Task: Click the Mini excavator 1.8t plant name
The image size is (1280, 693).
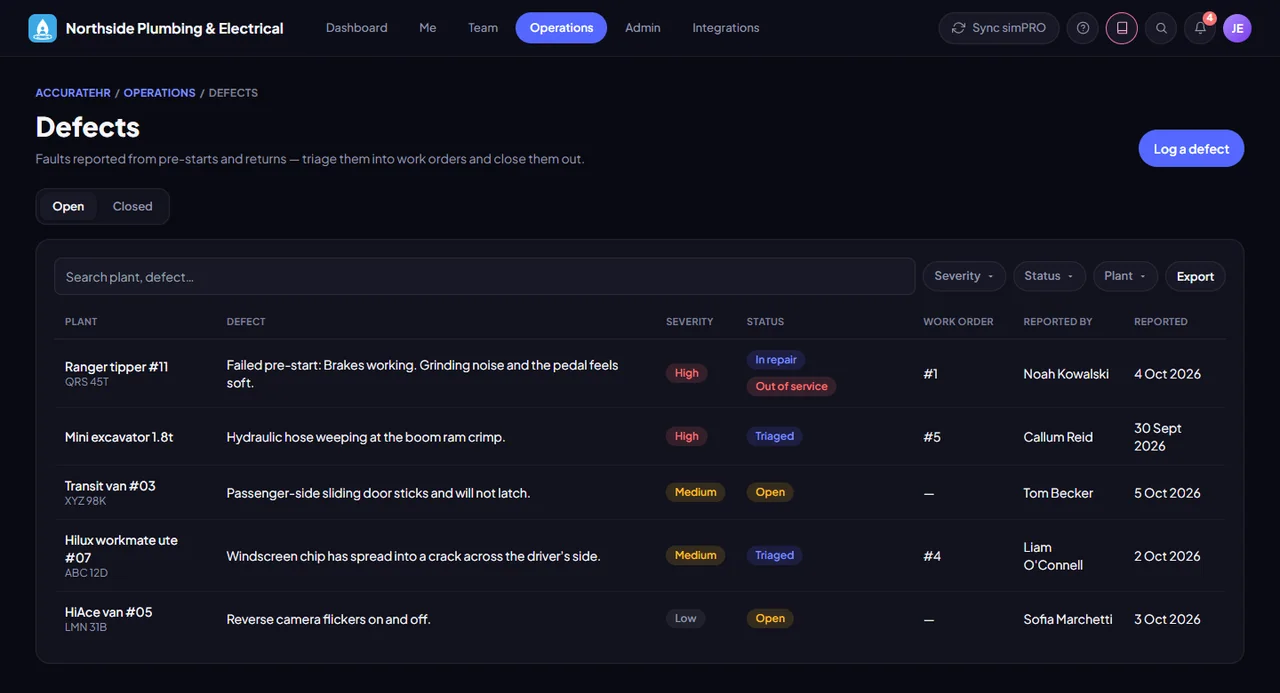Action: pos(119,437)
